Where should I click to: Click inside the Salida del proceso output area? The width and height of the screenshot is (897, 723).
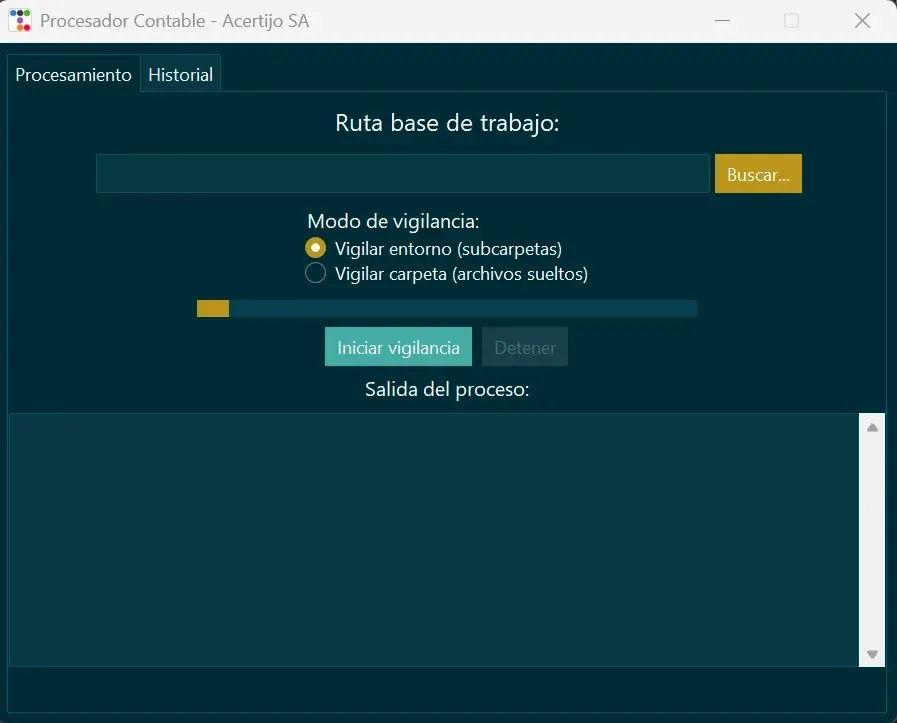point(434,539)
